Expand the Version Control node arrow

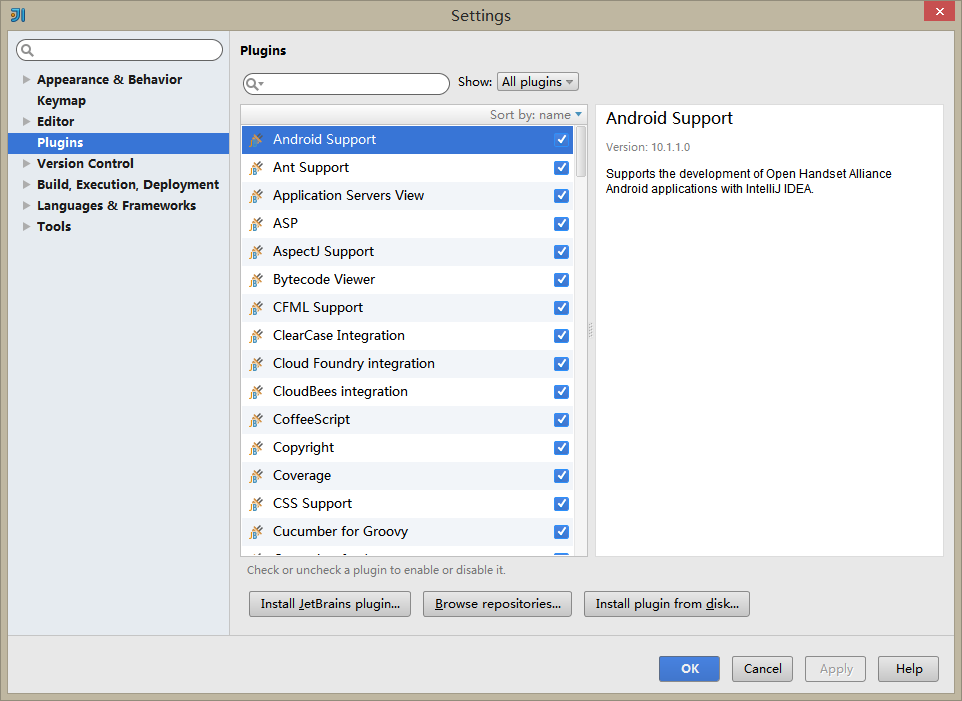(26, 164)
